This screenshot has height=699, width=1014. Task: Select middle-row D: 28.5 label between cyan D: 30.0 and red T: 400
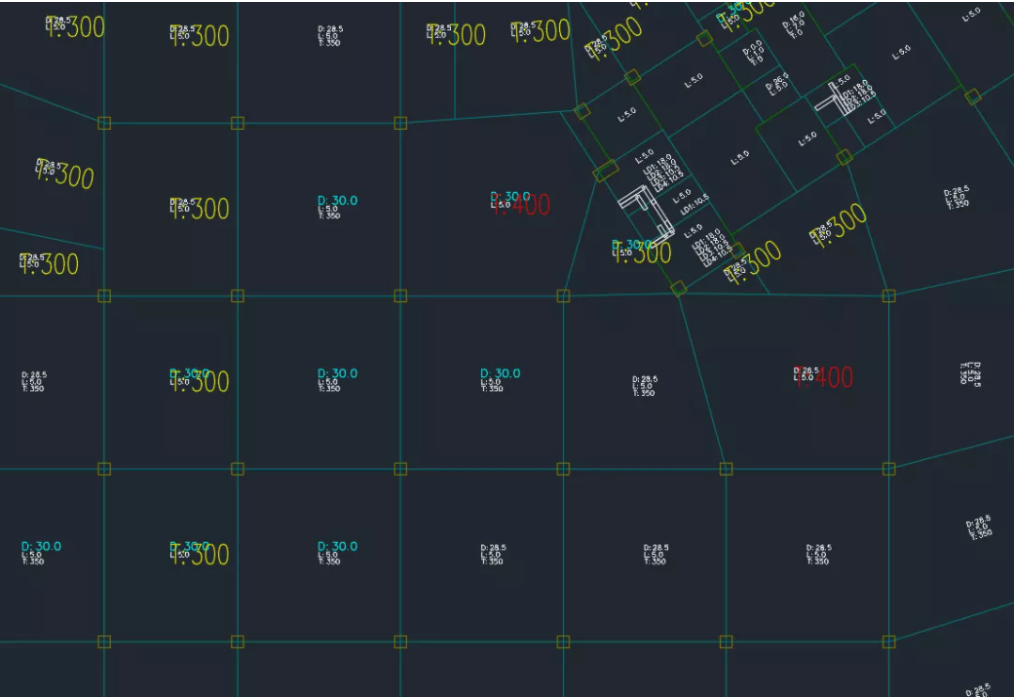click(x=645, y=386)
